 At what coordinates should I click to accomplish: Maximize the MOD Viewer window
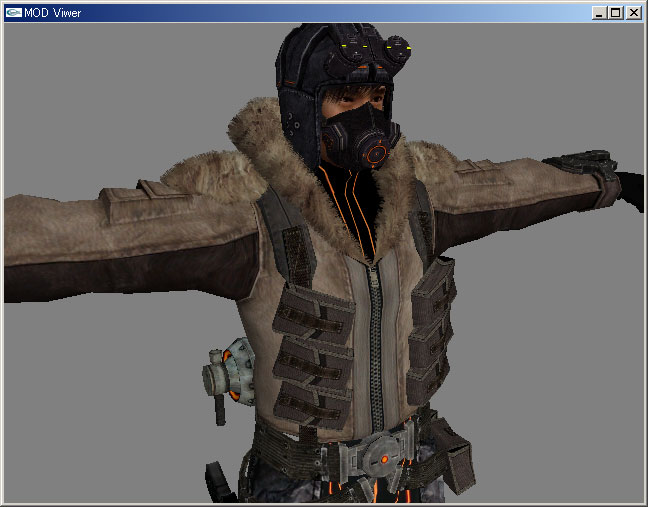pyautogui.click(x=615, y=13)
